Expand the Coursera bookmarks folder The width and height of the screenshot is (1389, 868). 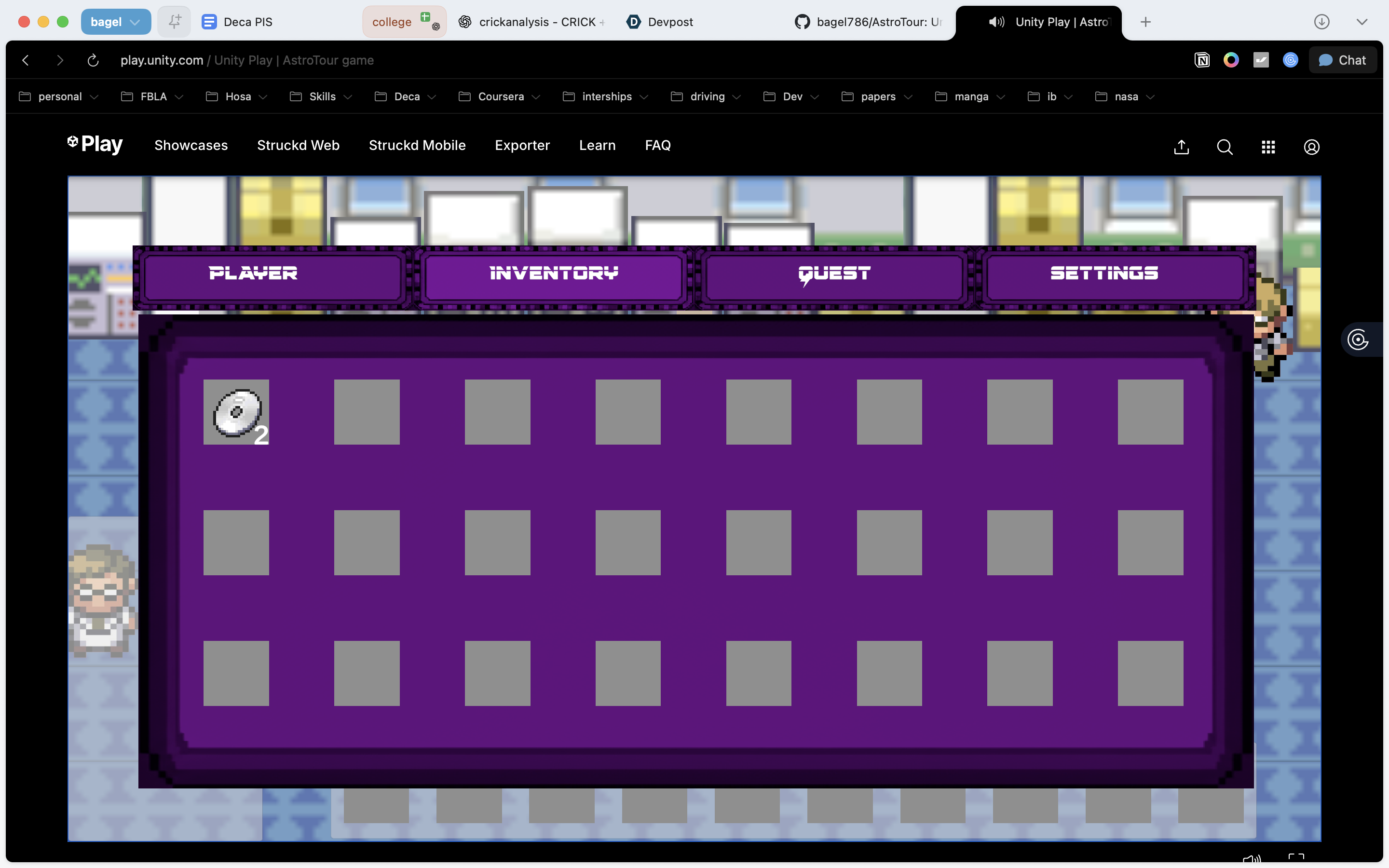point(499,96)
